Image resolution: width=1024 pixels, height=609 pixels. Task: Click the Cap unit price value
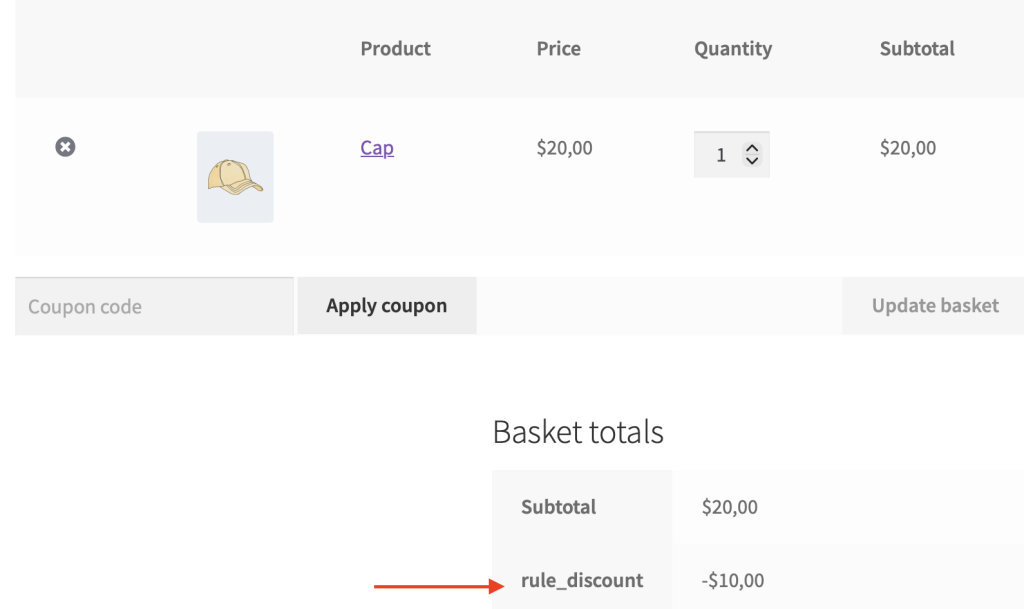[x=564, y=148]
